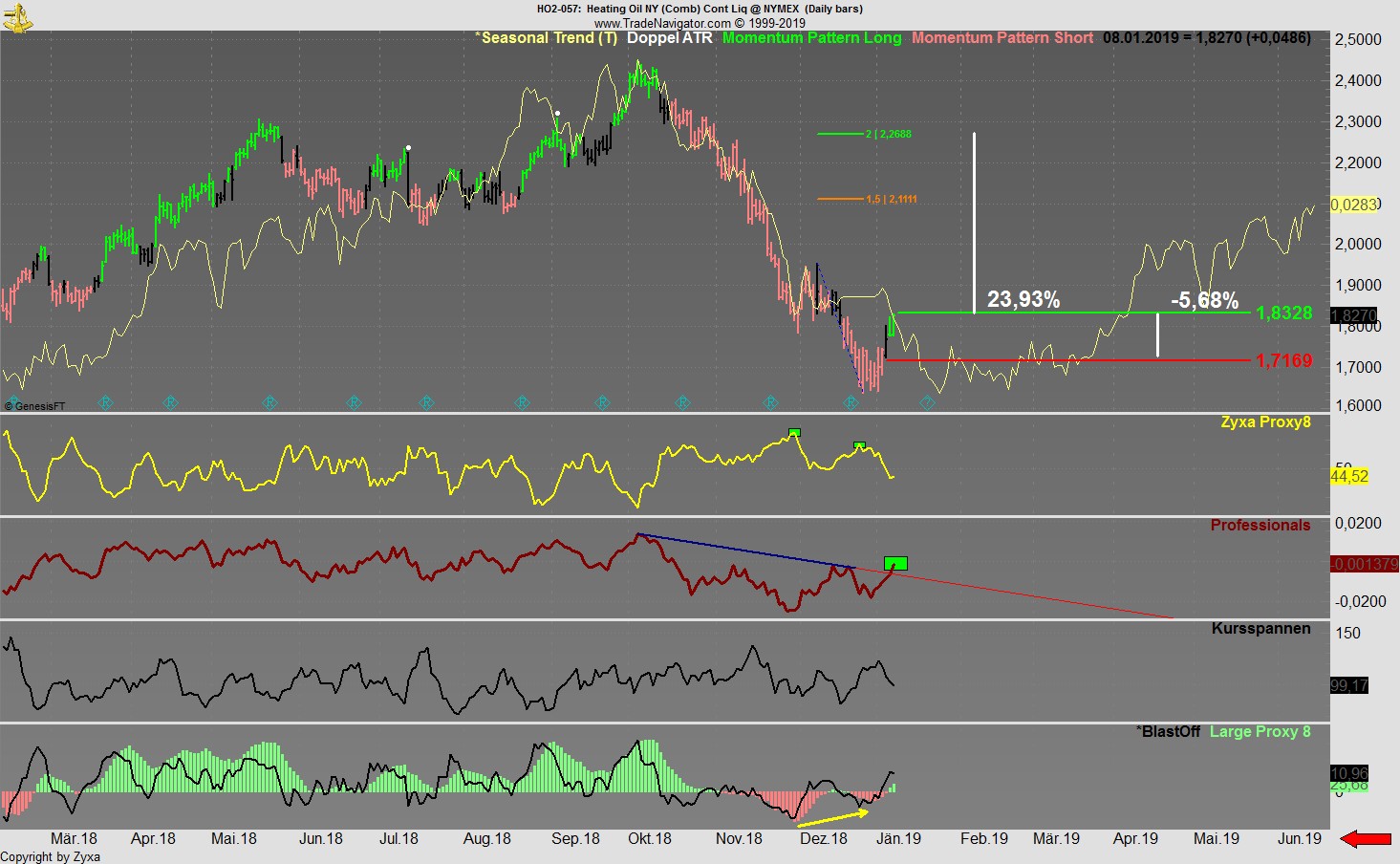Click the green signal box in Professionals panel
The image size is (1400, 864).
(x=895, y=563)
